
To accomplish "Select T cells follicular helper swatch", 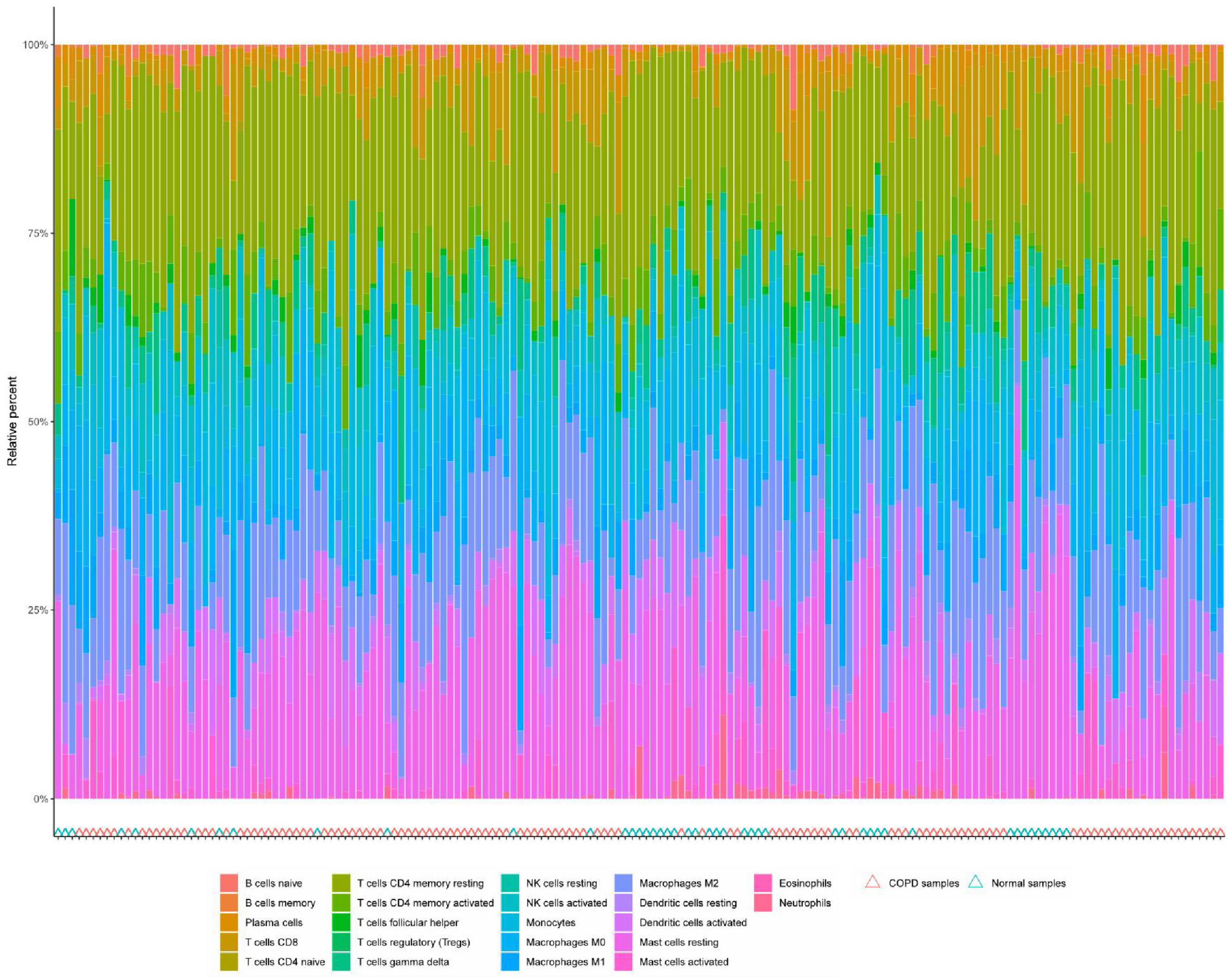I will pos(341,922).
